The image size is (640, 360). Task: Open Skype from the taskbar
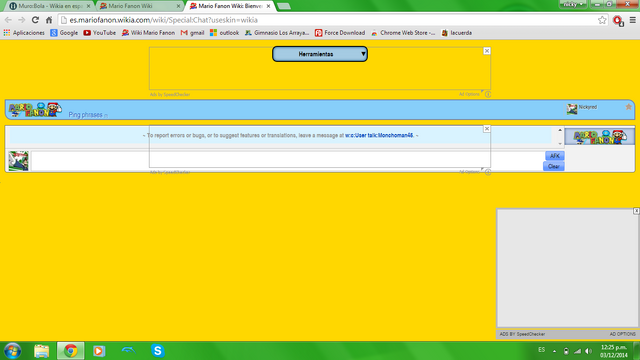click(158, 351)
